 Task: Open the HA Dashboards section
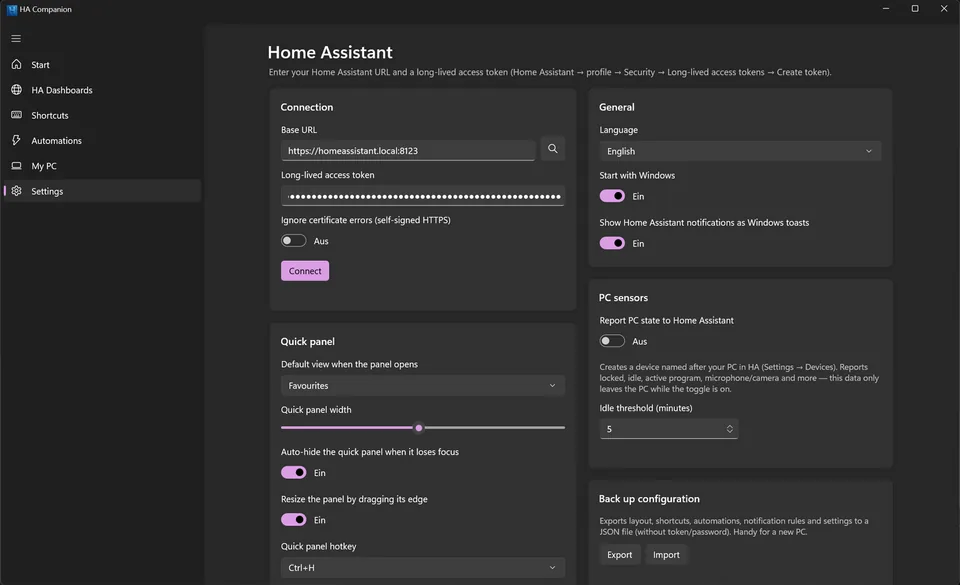[x=102, y=90]
